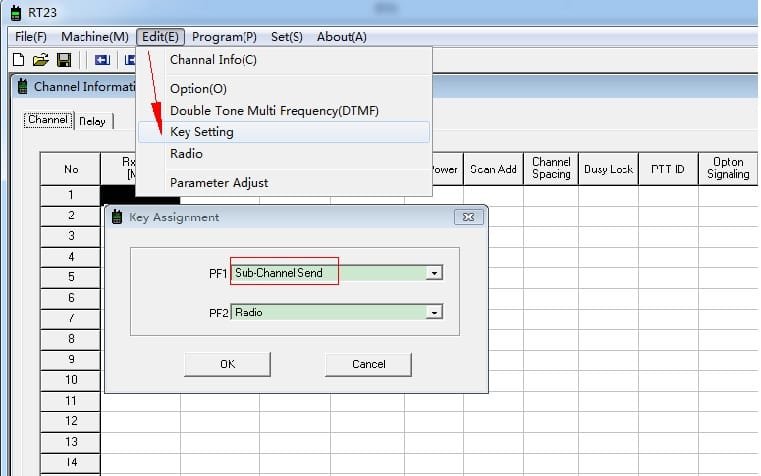
Task: Select channel row number 12
Action: coord(71,421)
